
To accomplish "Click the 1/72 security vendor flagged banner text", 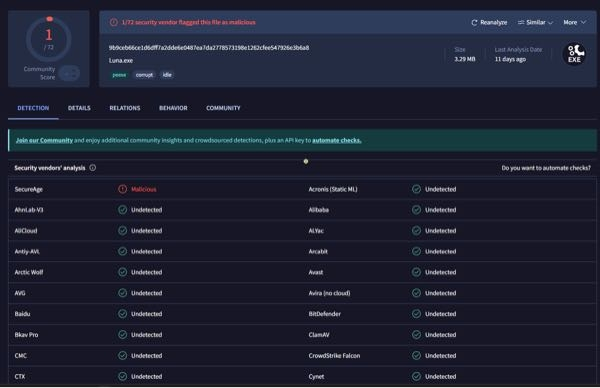I will point(189,23).
